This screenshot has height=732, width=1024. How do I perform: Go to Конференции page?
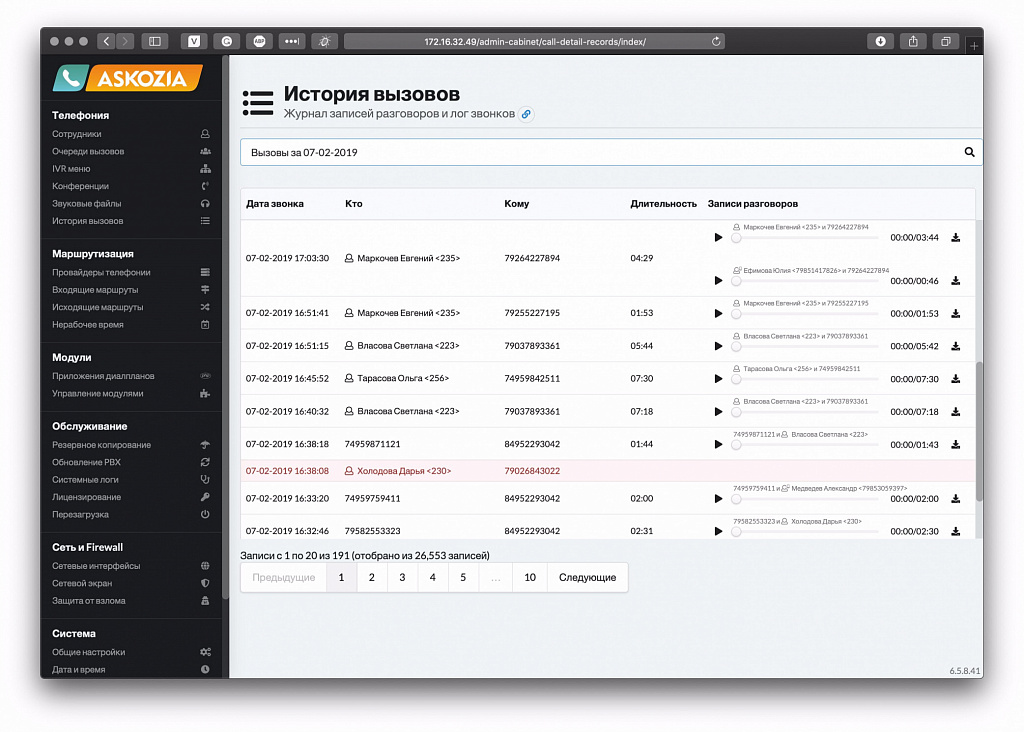(x=80, y=186)
